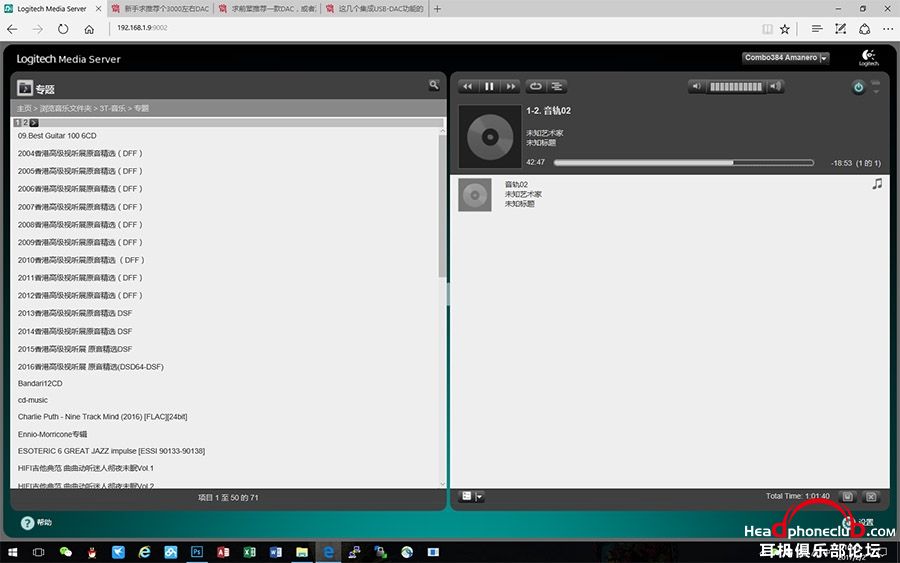Image resolution: width=900 pixels, height=563 pixels.
Task: Open the Ennio-Morricone专辑 folder
Action: pos(52,434)
